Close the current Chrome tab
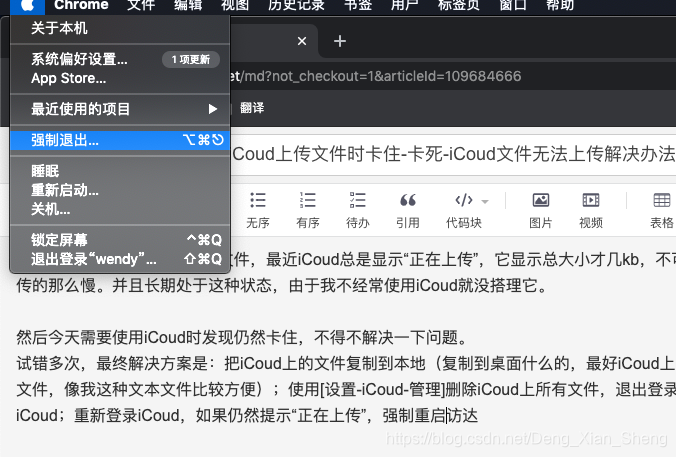 click(x=302, y=41)
